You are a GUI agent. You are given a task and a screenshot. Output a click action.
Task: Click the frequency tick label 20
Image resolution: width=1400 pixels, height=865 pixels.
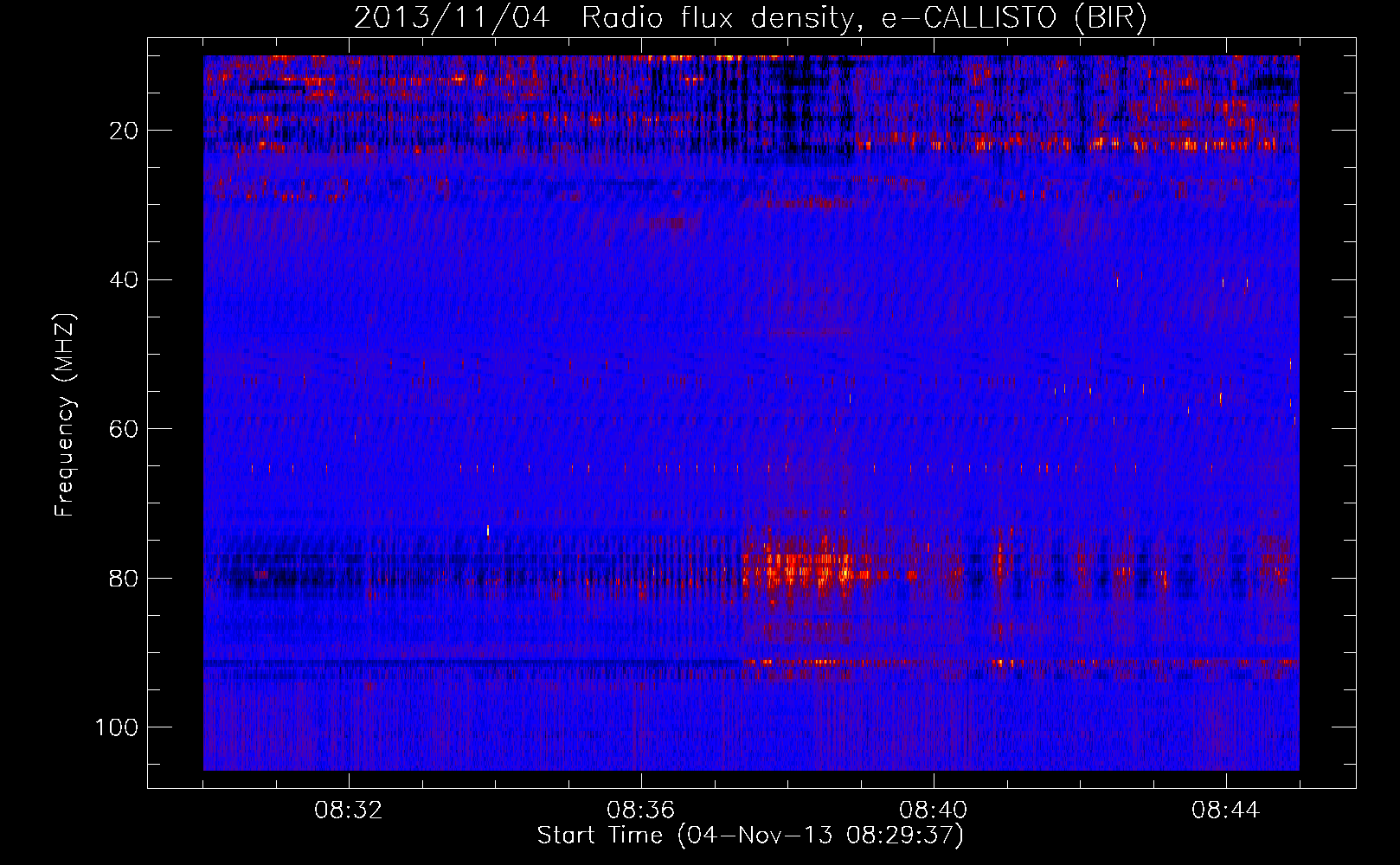[125, 131]
